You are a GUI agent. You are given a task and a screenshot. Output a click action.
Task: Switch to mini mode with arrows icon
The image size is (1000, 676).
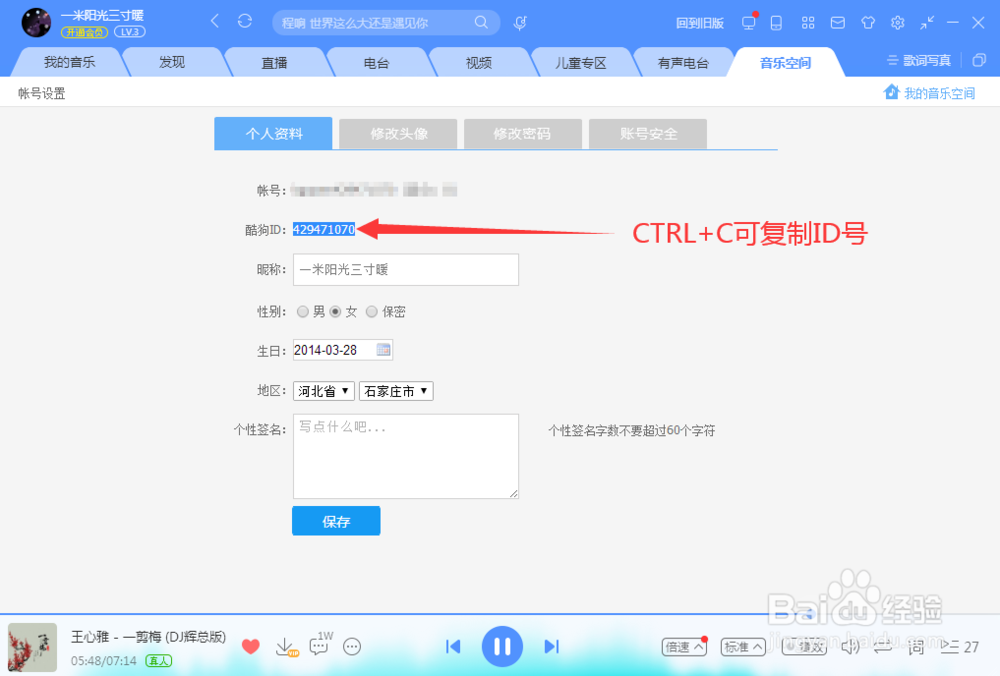tap(927, 23)
